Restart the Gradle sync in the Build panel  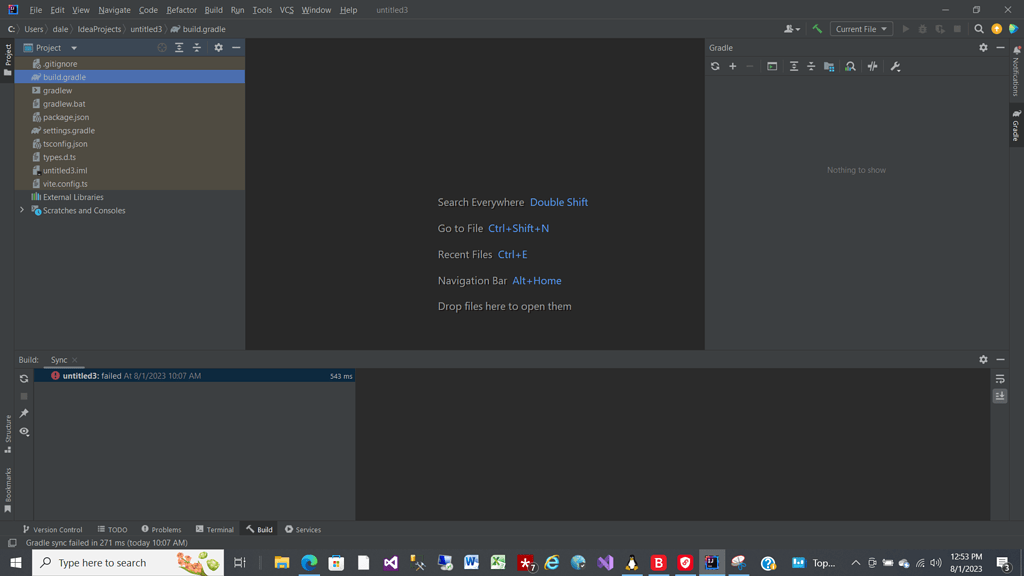[x=22, y=378]
